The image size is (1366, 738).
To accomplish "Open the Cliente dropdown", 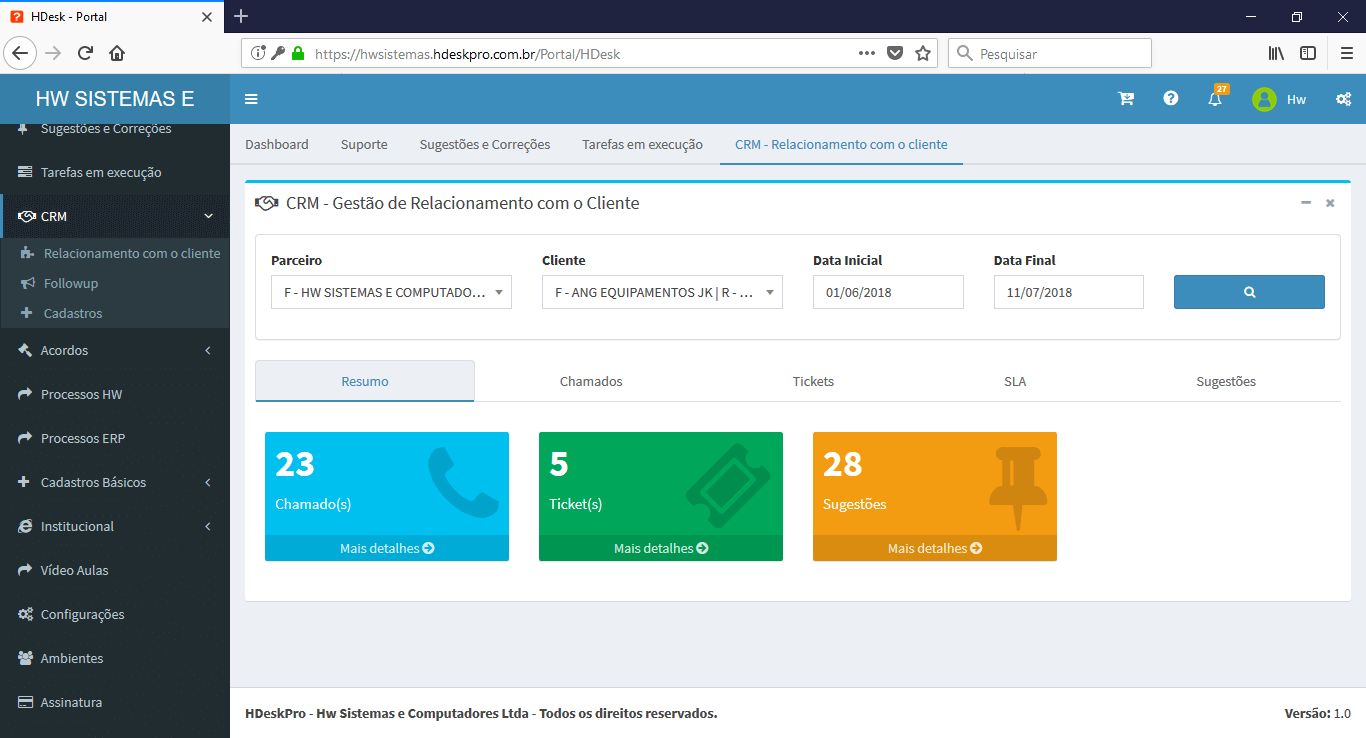I will click(x=662, y=292).
